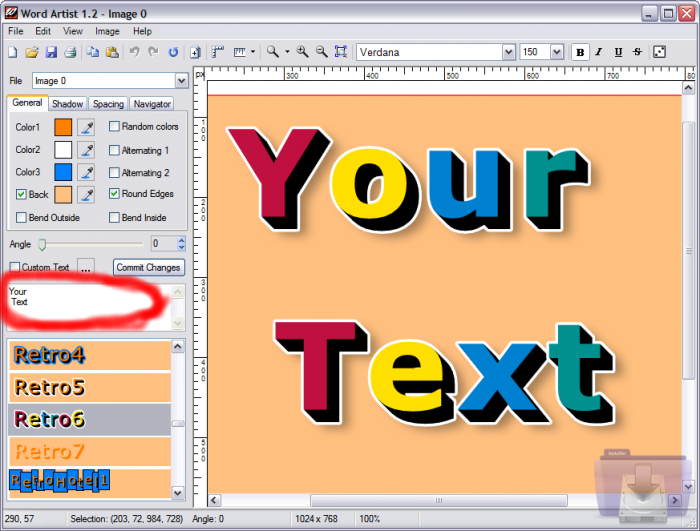Screen dimensions: 700x531
Task: Click the magnifier zoom tool icon
Action: coord(272,52)
